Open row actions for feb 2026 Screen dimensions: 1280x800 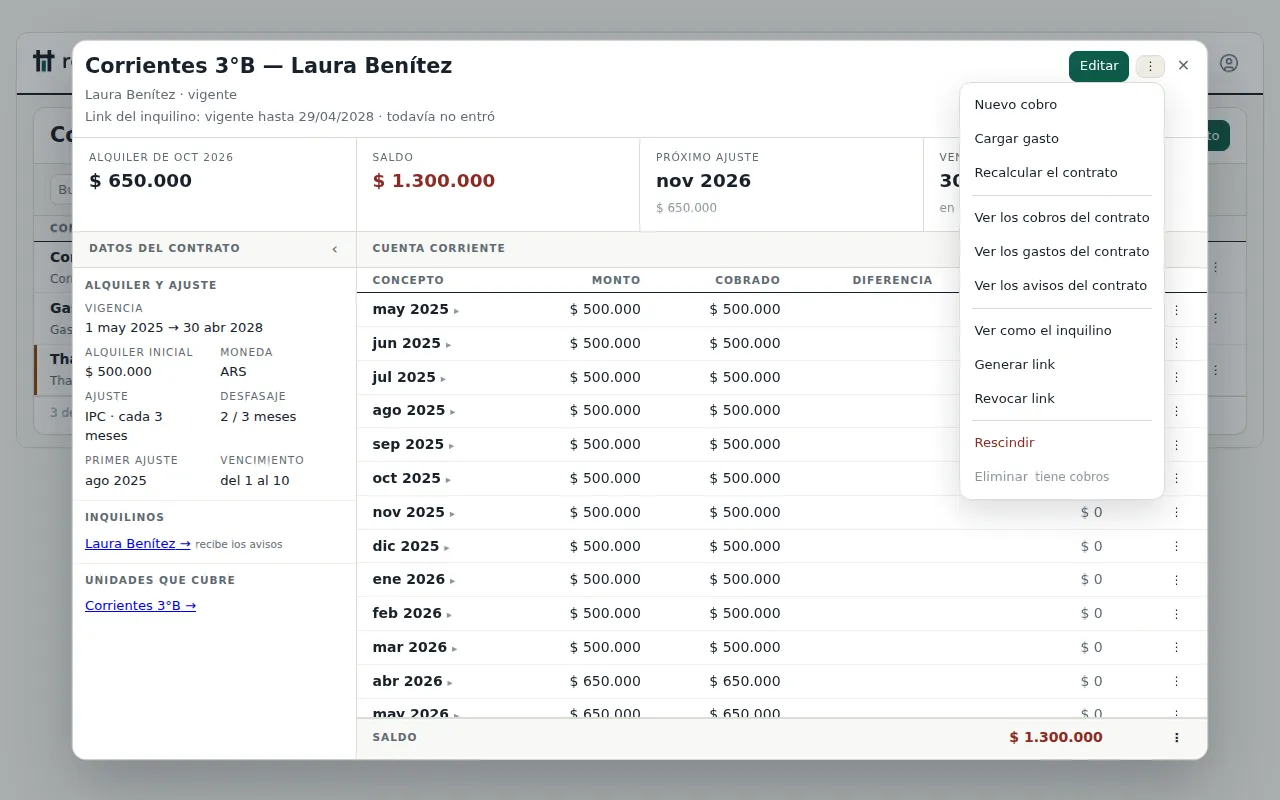pos(1176,614)
